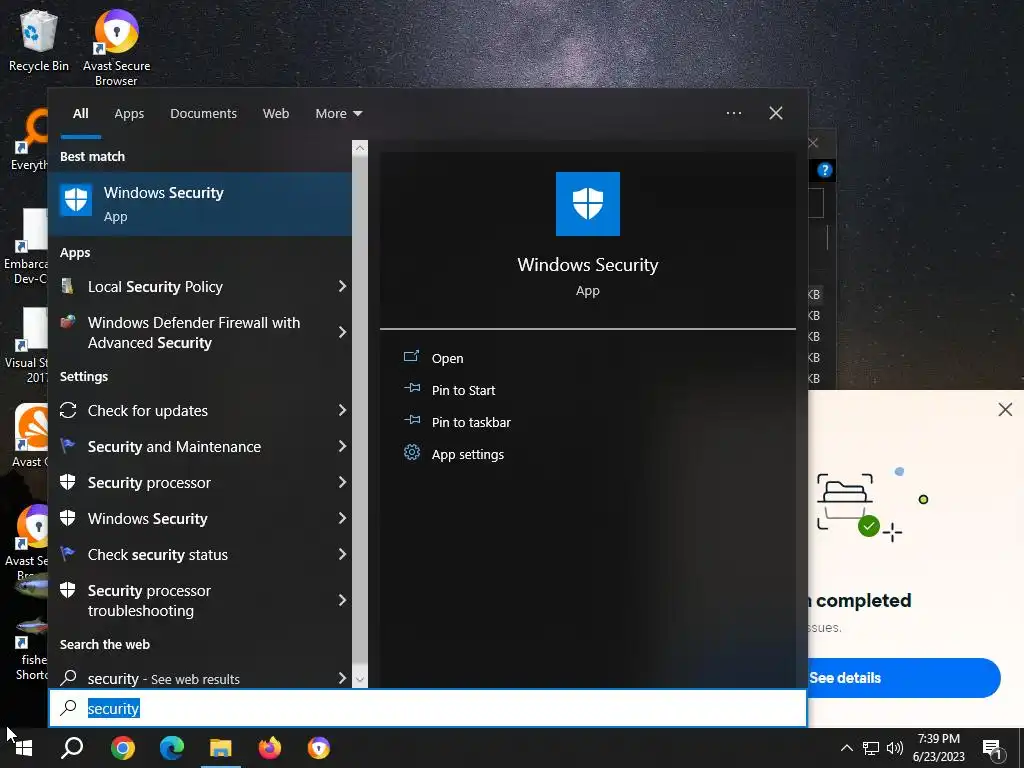Open the search options ellipsis menu
The height and width of the screenshot is (768, 1024).
tap(733, 113)
